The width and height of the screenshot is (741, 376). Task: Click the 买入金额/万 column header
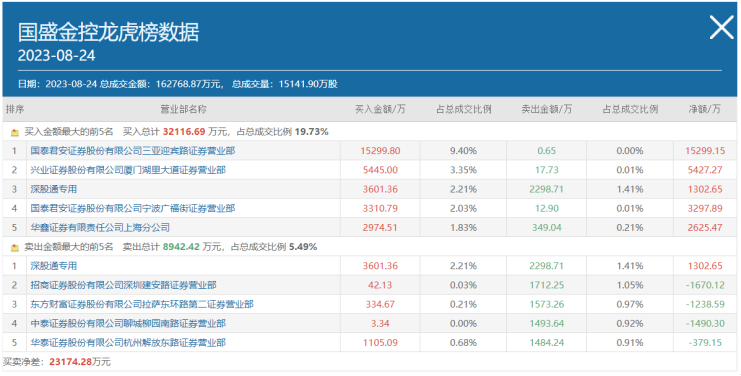pyautogui.click(x=380, y=109)
